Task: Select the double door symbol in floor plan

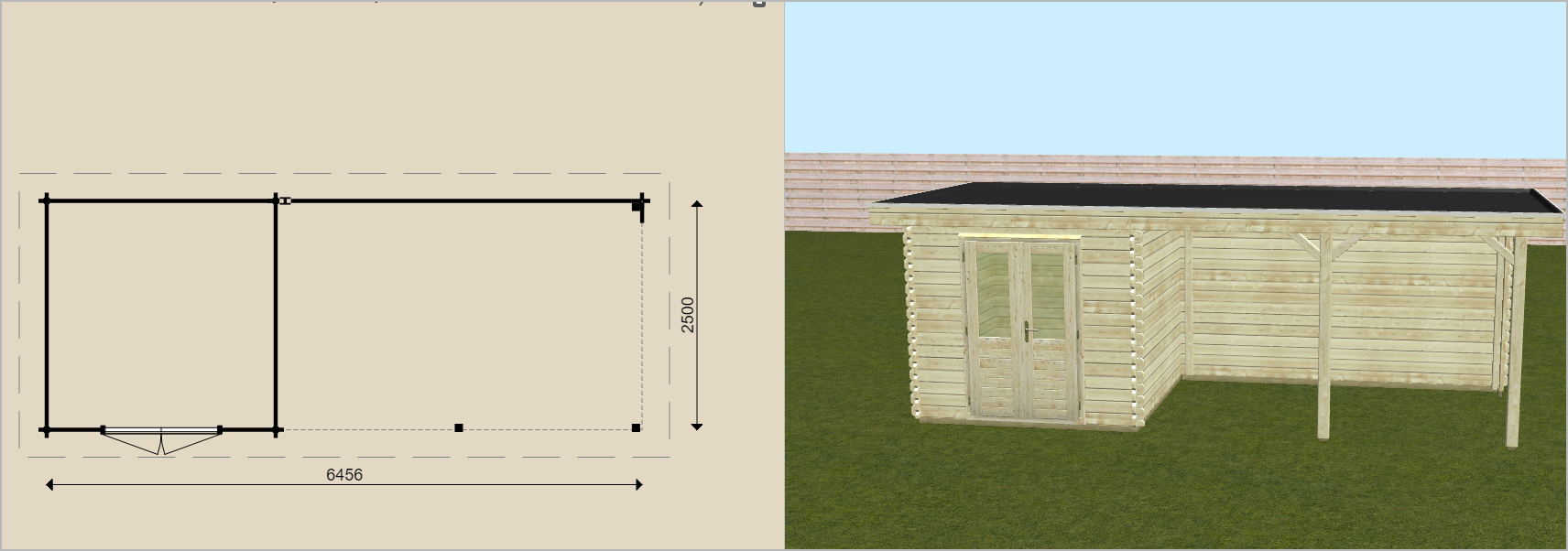Action: point(161,437)
